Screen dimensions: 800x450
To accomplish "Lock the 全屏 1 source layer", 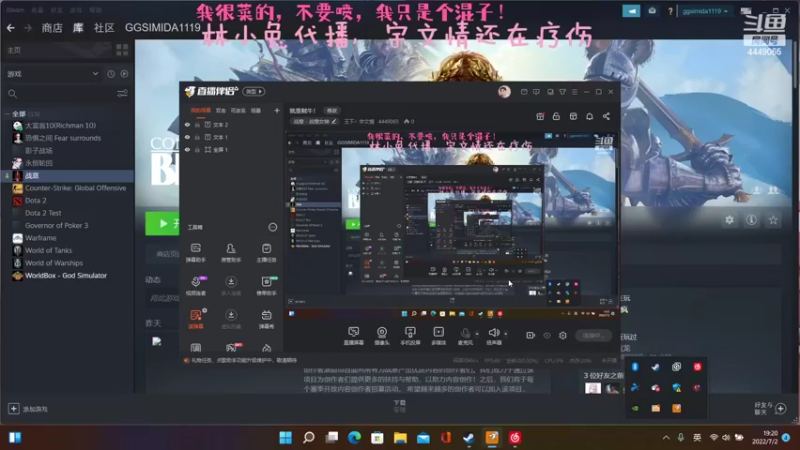I will point(197,149).
